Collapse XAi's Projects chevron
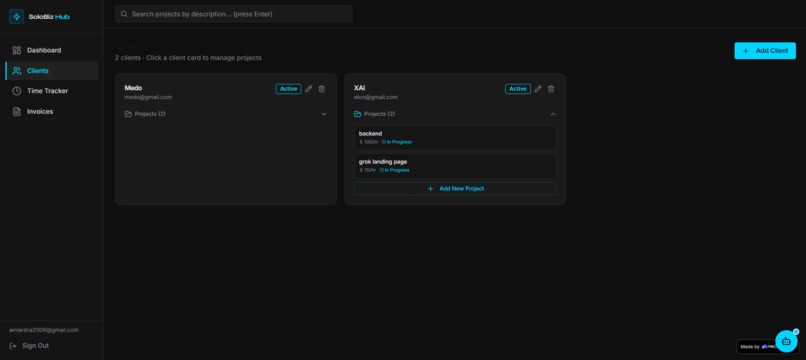 553,114
